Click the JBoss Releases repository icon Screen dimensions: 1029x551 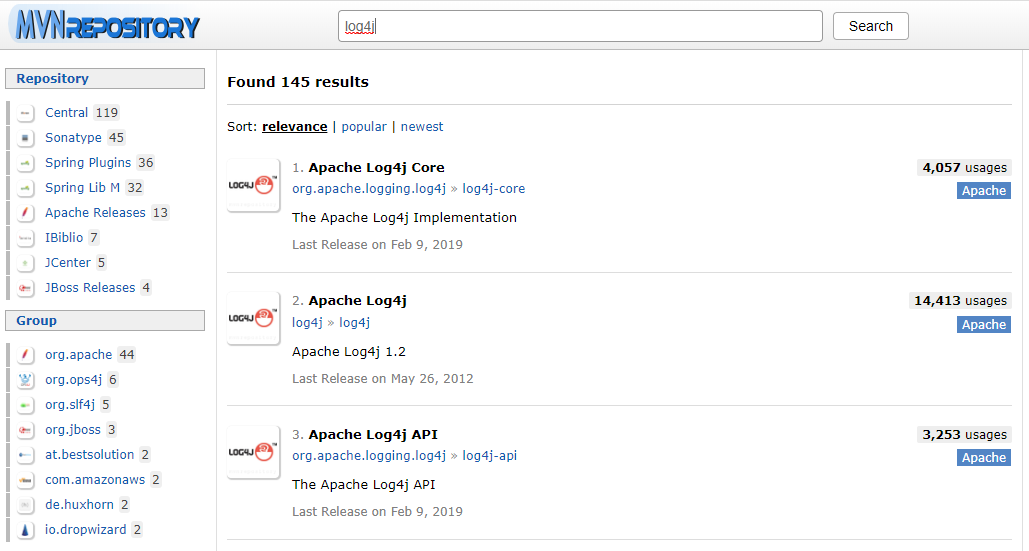pyautogui.click(x=25, y=287)
